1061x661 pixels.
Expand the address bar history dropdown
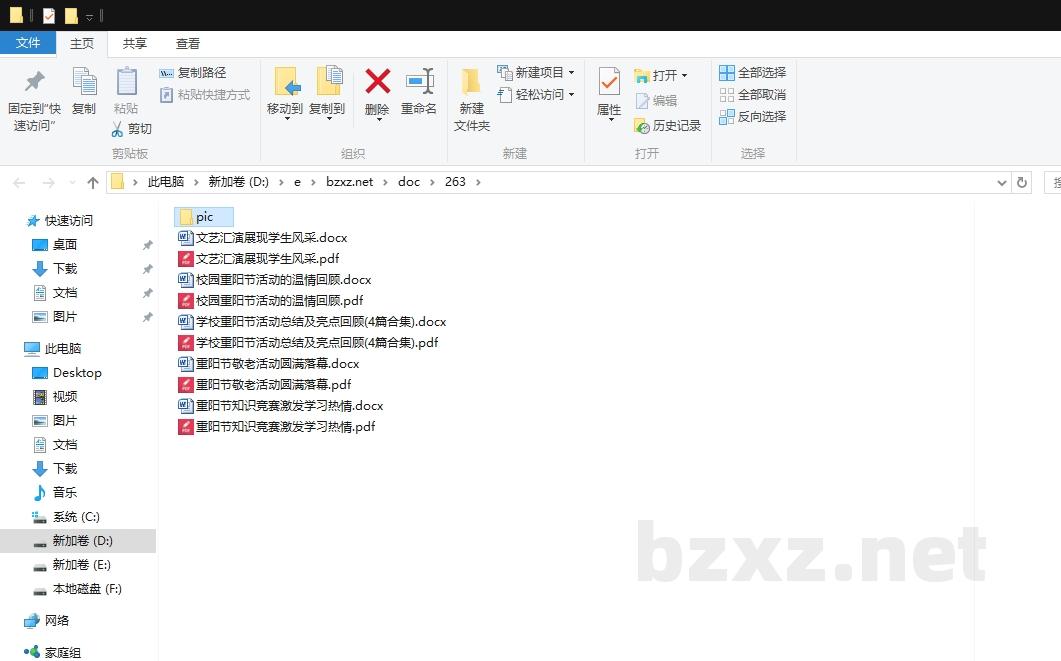pyautogui.click(x=1002, y=183)
